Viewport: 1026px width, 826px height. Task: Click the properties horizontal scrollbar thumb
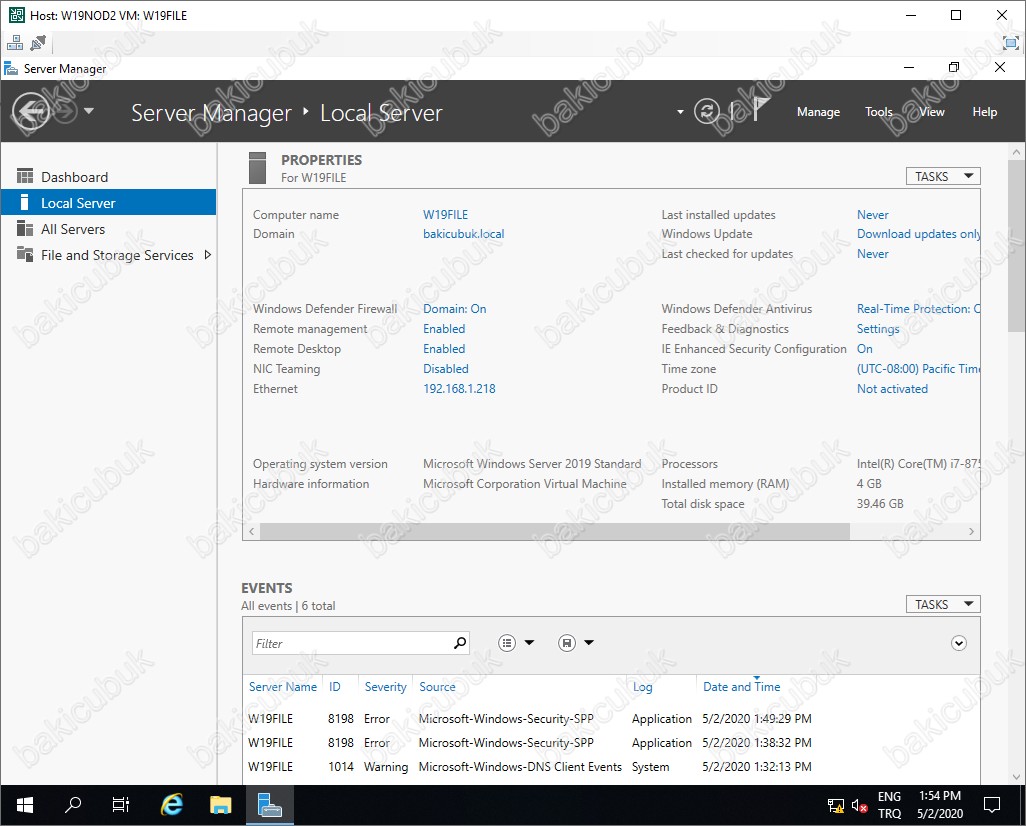click(x=555, y=531)
